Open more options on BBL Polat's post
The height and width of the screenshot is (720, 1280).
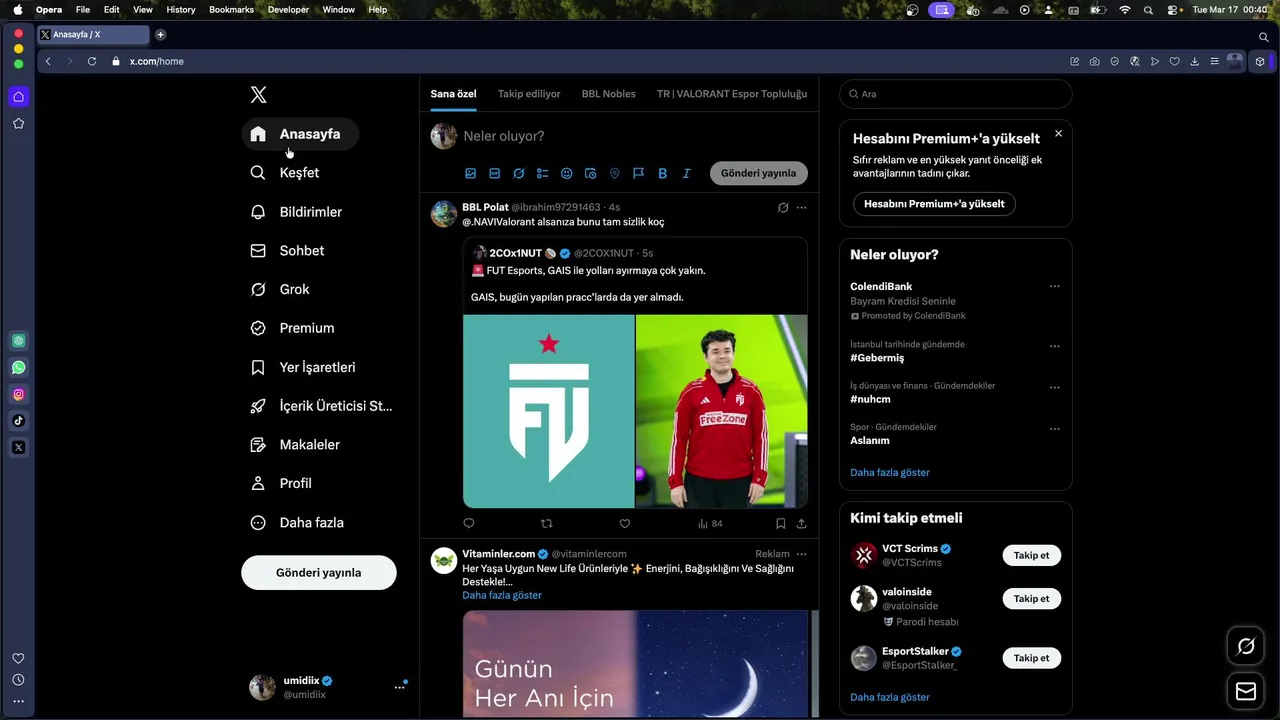tap(801, 208)
